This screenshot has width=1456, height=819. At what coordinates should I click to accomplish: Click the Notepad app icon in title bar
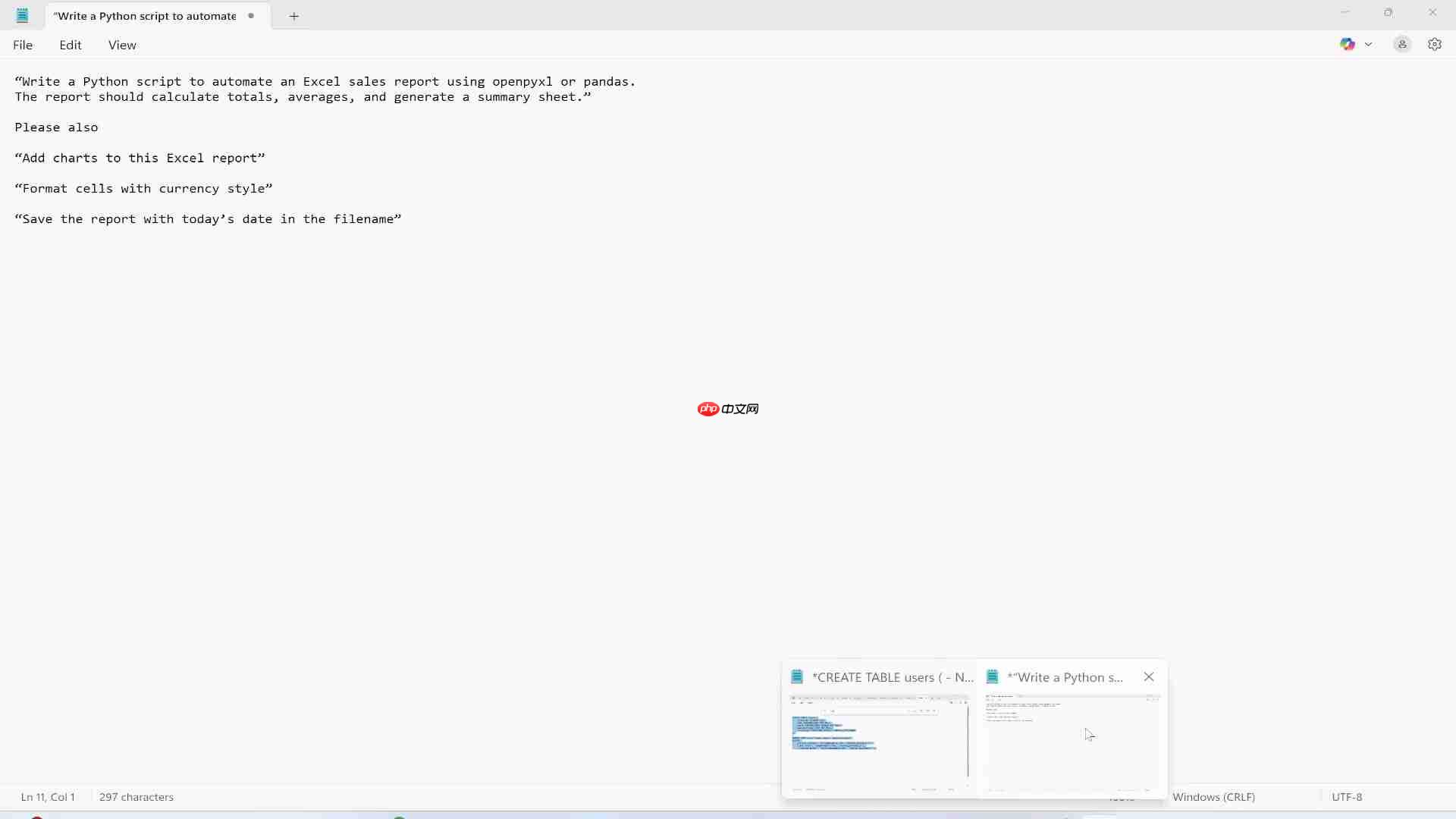[x=22, y=15]
